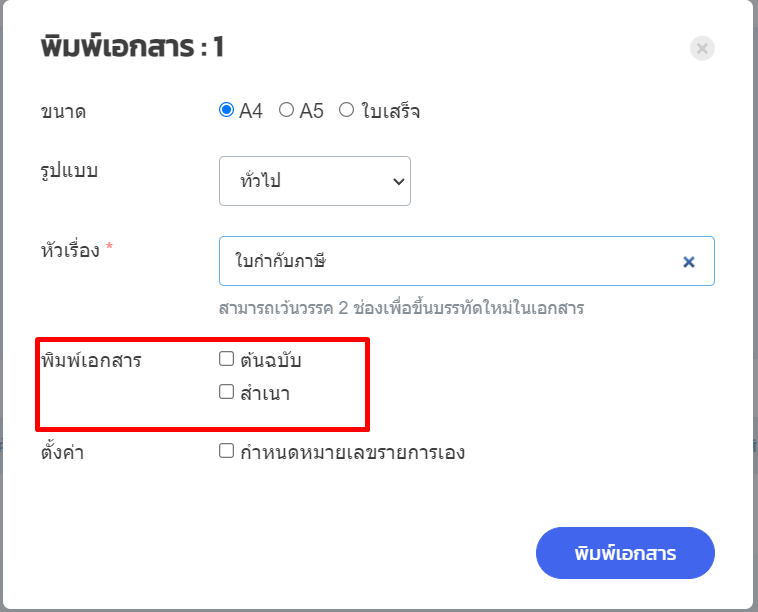The image size is (758, 612).
Task: Click the chevron arrow on the รูปแบบ dropdown
Action: pyautogui.click(x=398, y=181)
